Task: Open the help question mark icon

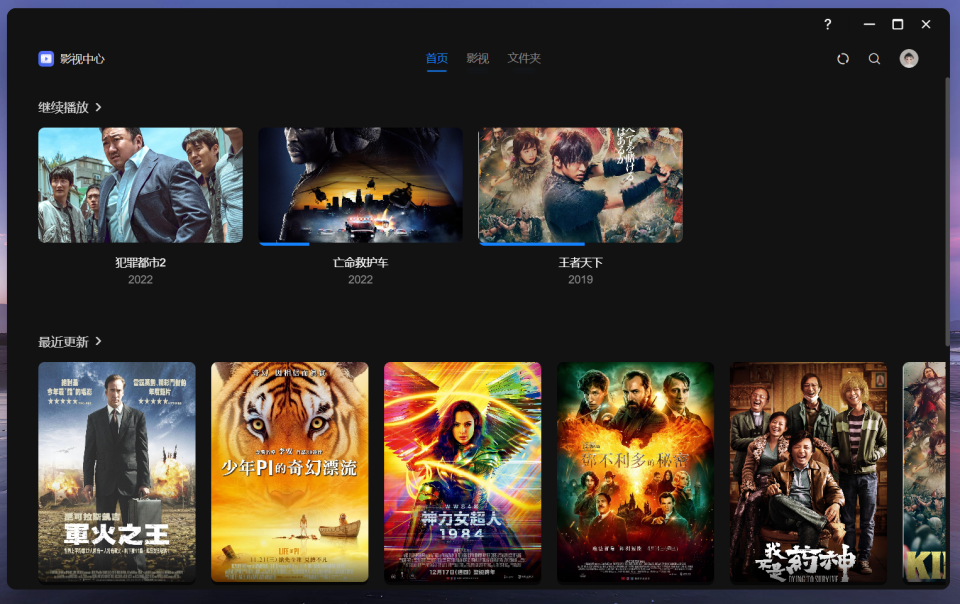Action: pyautogui.click(x=827, y=24)
